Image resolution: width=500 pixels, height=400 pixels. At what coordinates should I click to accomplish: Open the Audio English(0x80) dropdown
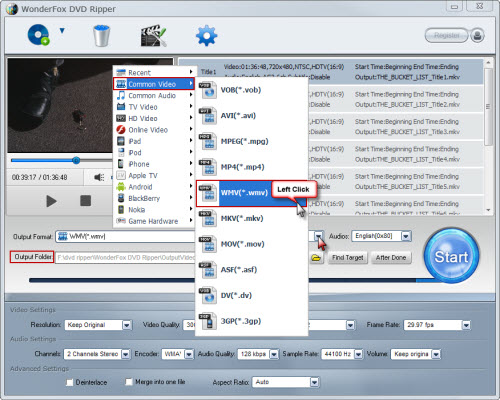point(406,236)
